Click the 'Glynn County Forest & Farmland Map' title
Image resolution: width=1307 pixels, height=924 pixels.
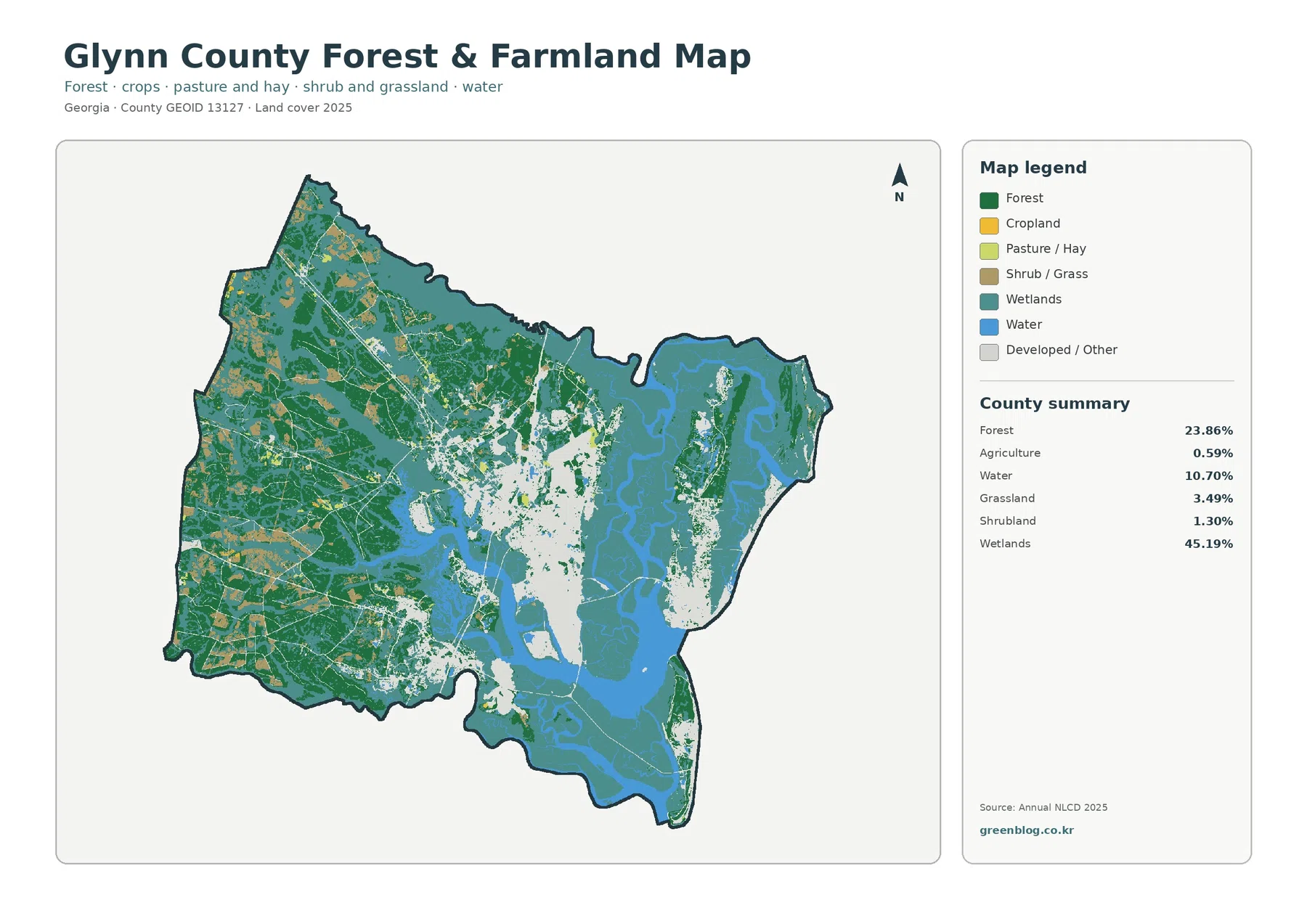coord(407,57)
